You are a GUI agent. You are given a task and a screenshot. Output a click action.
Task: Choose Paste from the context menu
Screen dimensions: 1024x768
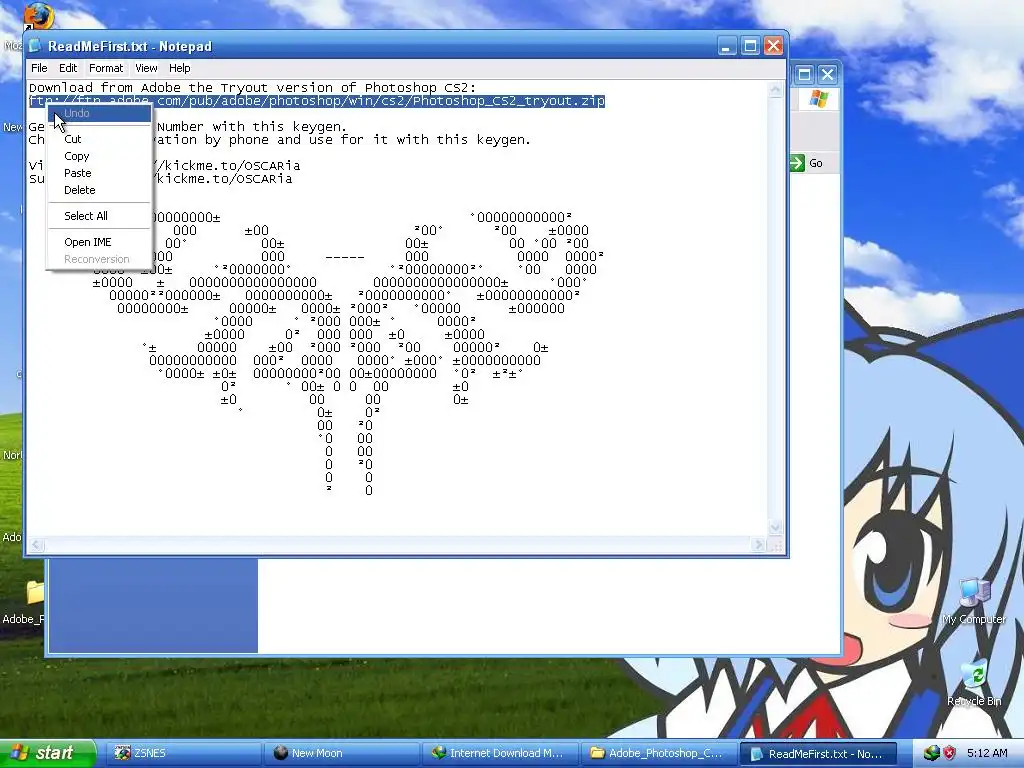(99, 173)
